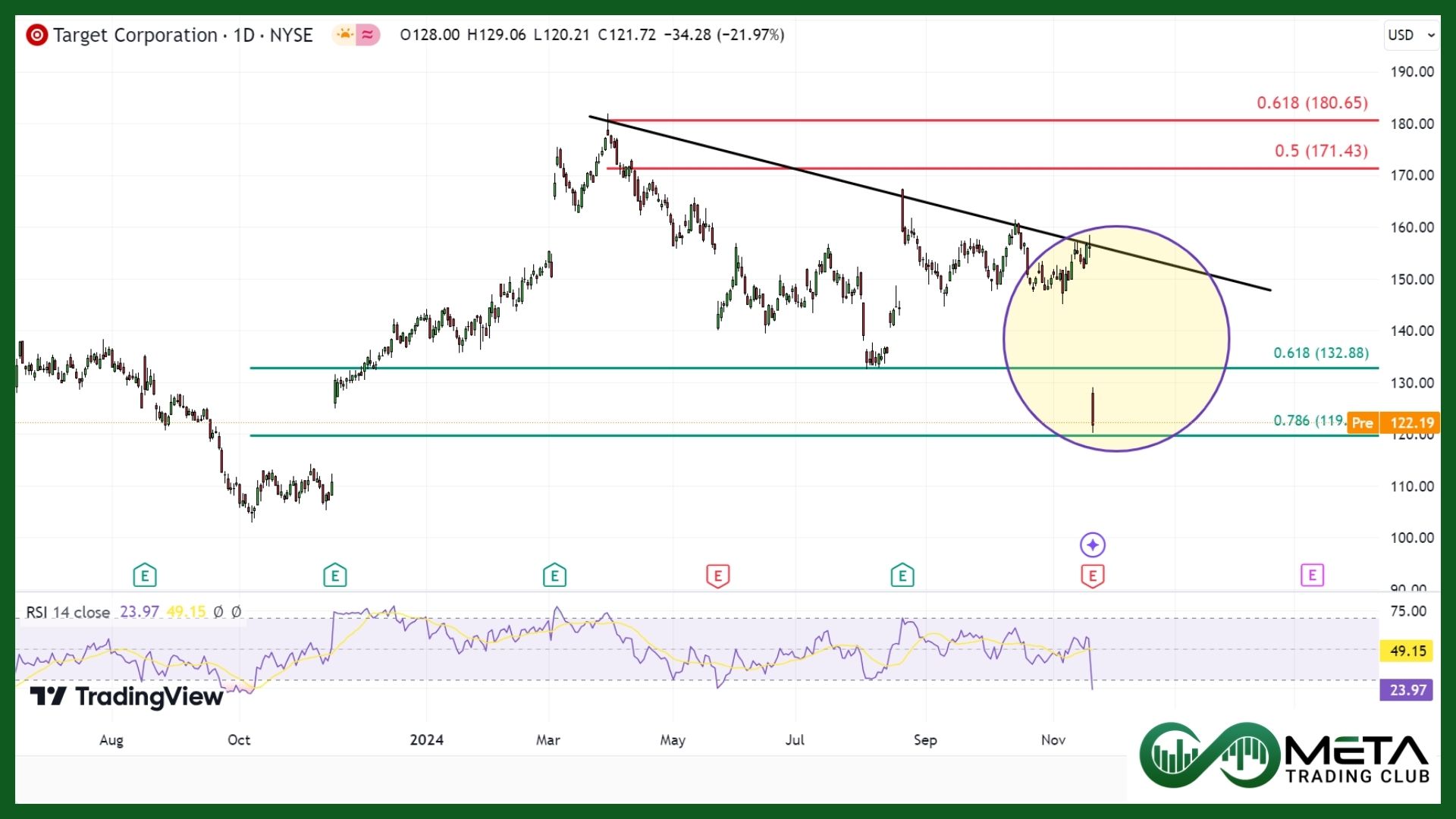Click the earnings marker near November 2023
The width and height of the screenshot is (1456, 819).
coord(335,576)
